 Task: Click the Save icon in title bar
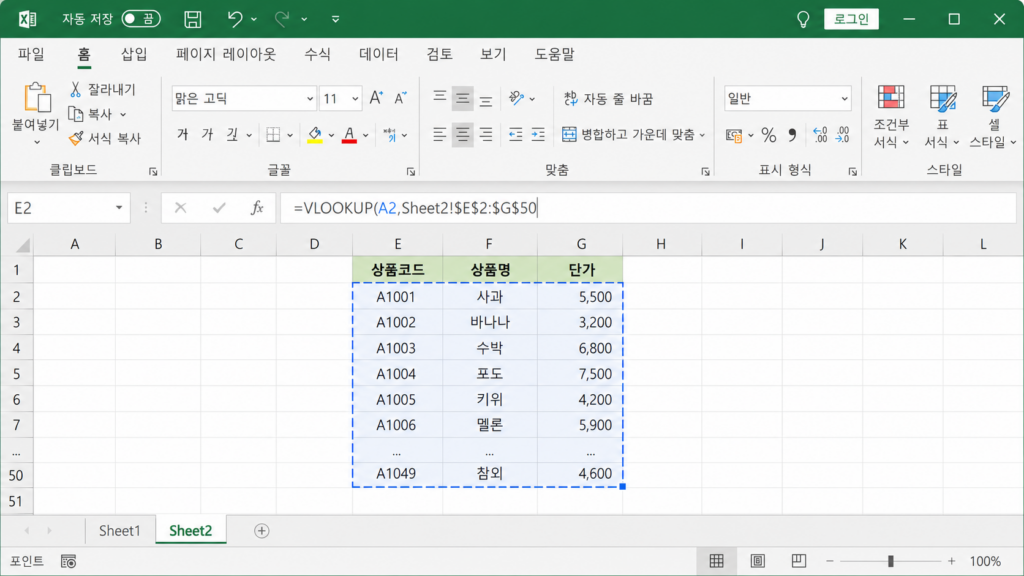pyautogui.click(x=193, y=19)
